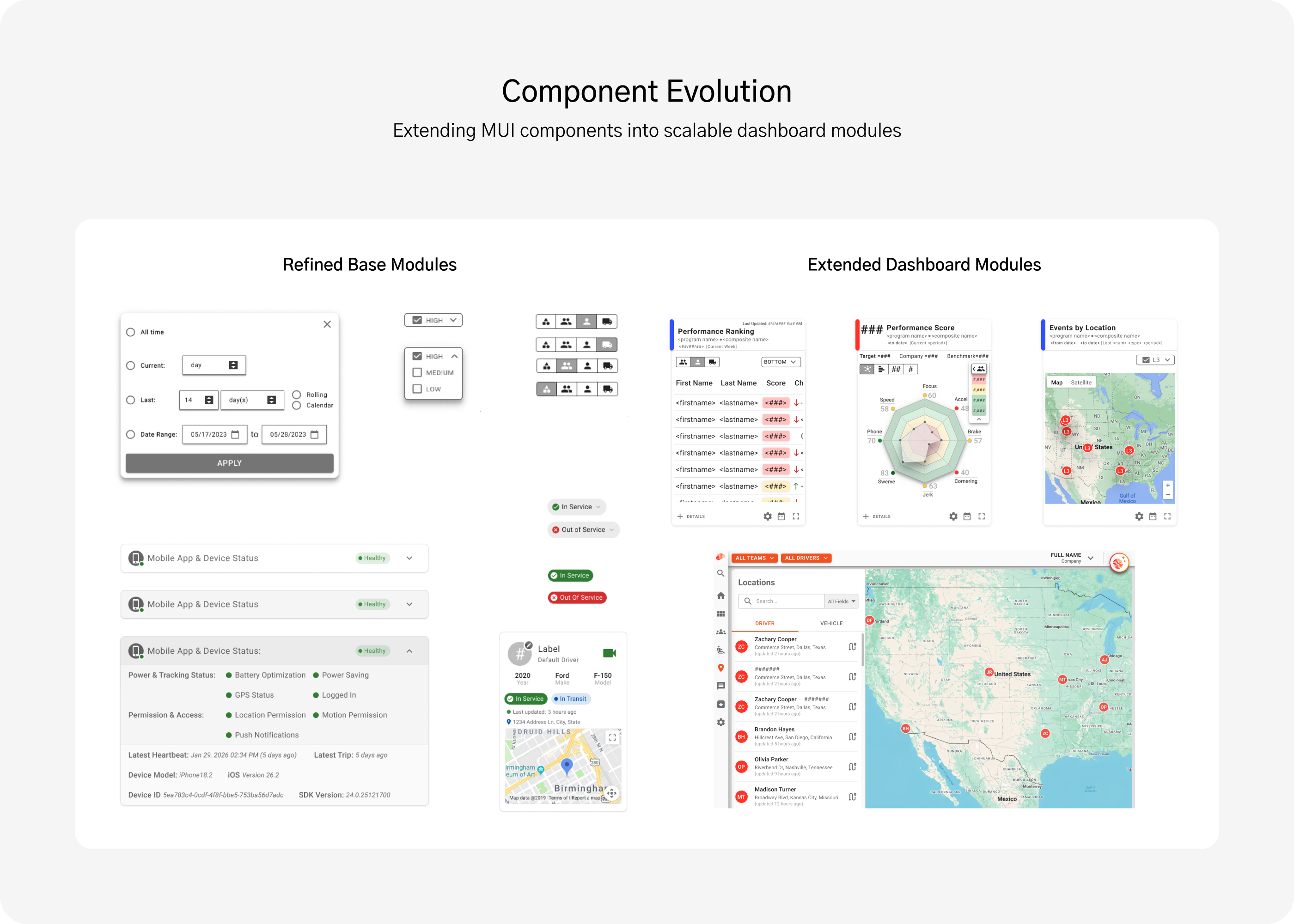Expand fullscreen on Events by Location card
This screenshot has height=924, width=1294.
point(1167,517)
